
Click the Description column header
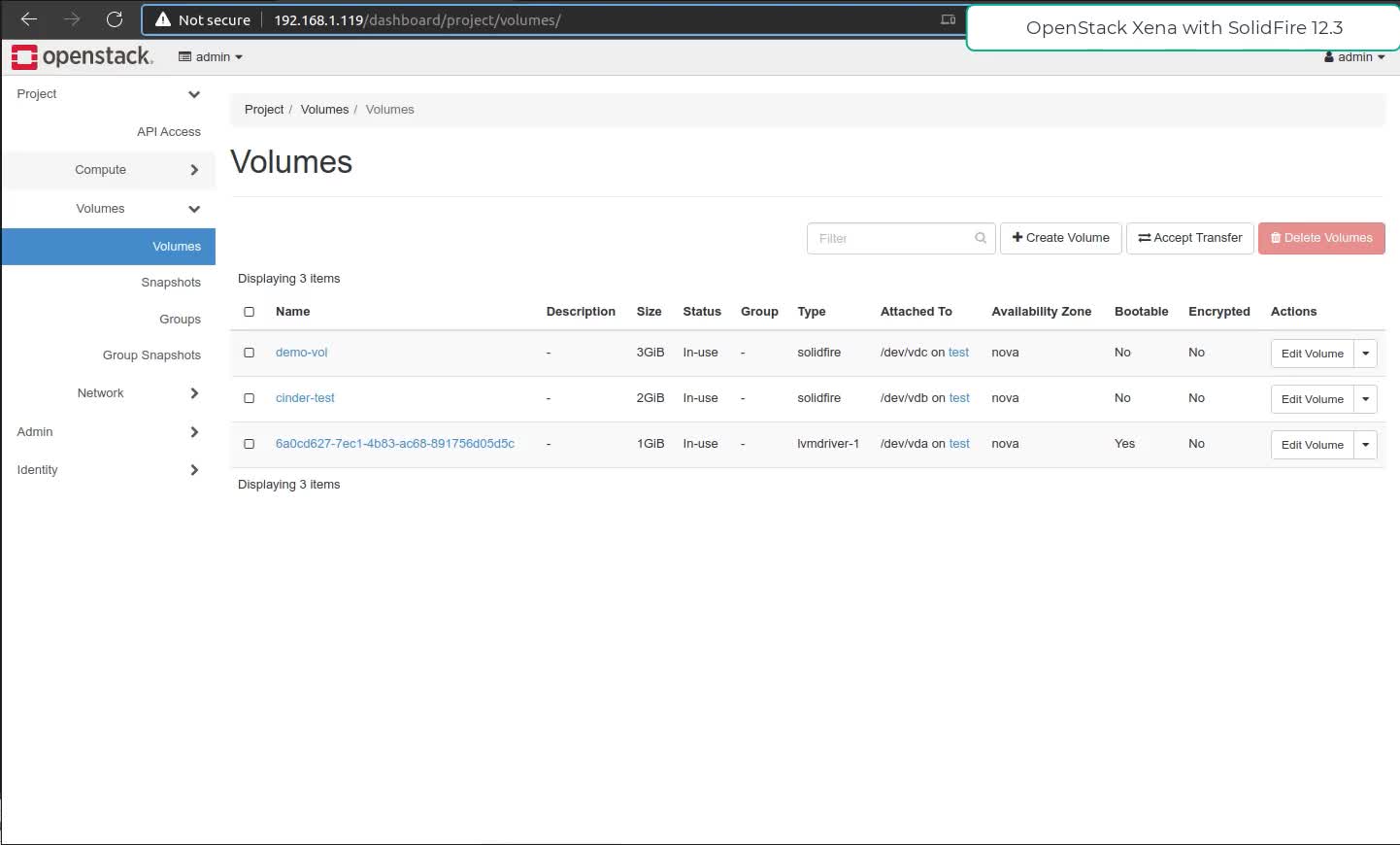[x=581, y=312]
